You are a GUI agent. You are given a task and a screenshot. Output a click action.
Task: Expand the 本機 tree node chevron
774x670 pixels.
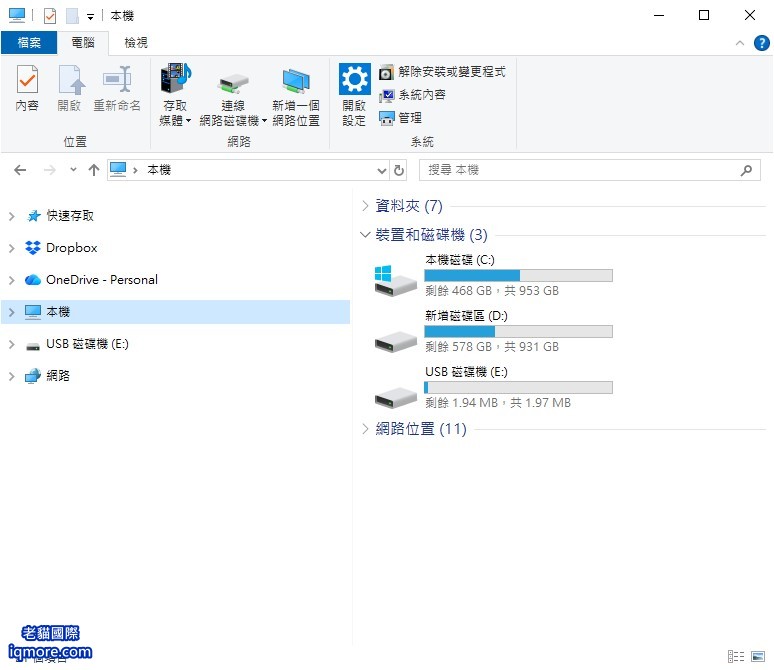pos(11,312)
